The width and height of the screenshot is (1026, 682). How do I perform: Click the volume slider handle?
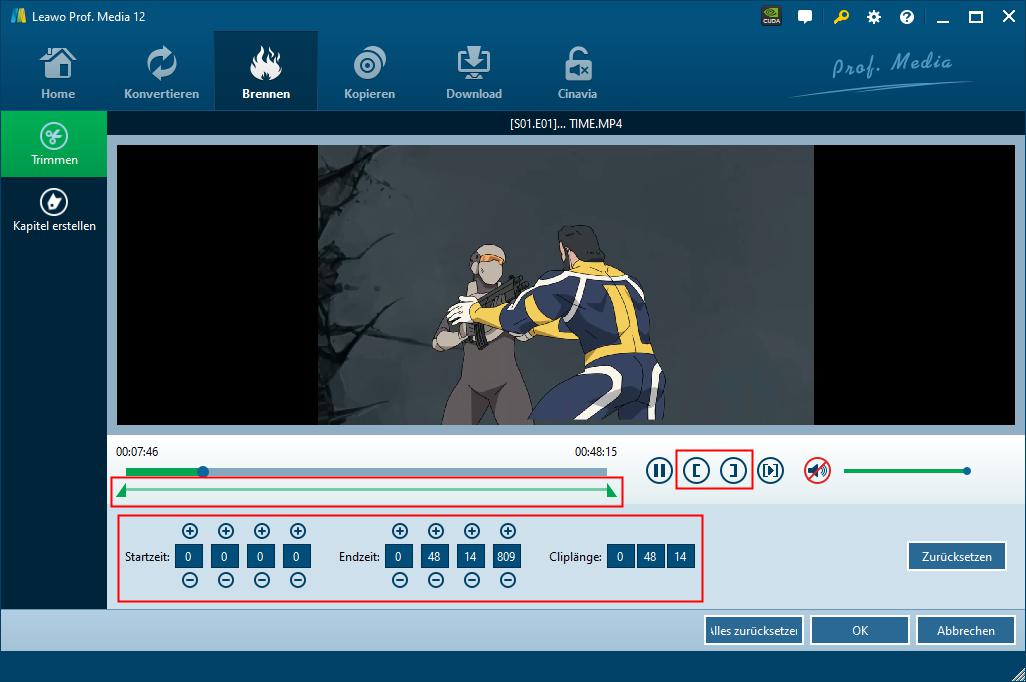[967, 471]
